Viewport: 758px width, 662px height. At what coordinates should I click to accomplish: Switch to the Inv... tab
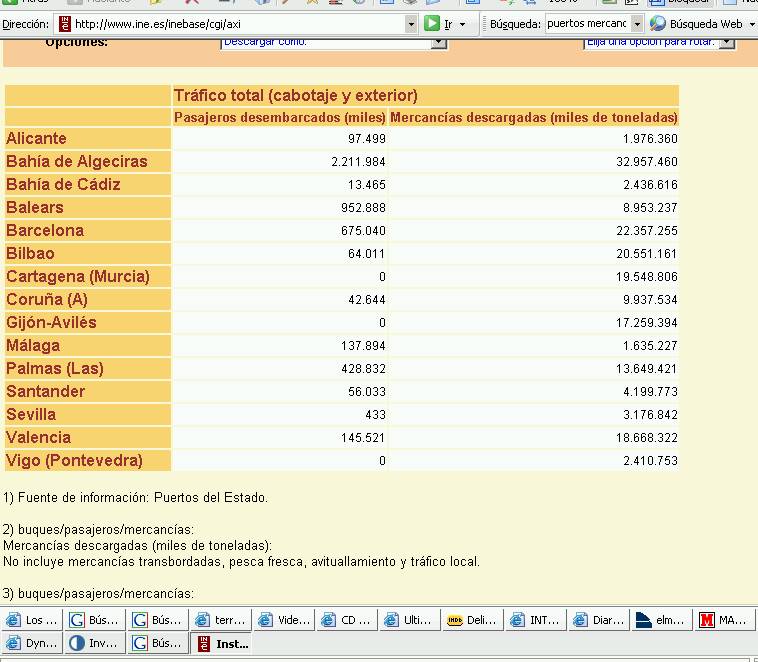tap(95, 643)
